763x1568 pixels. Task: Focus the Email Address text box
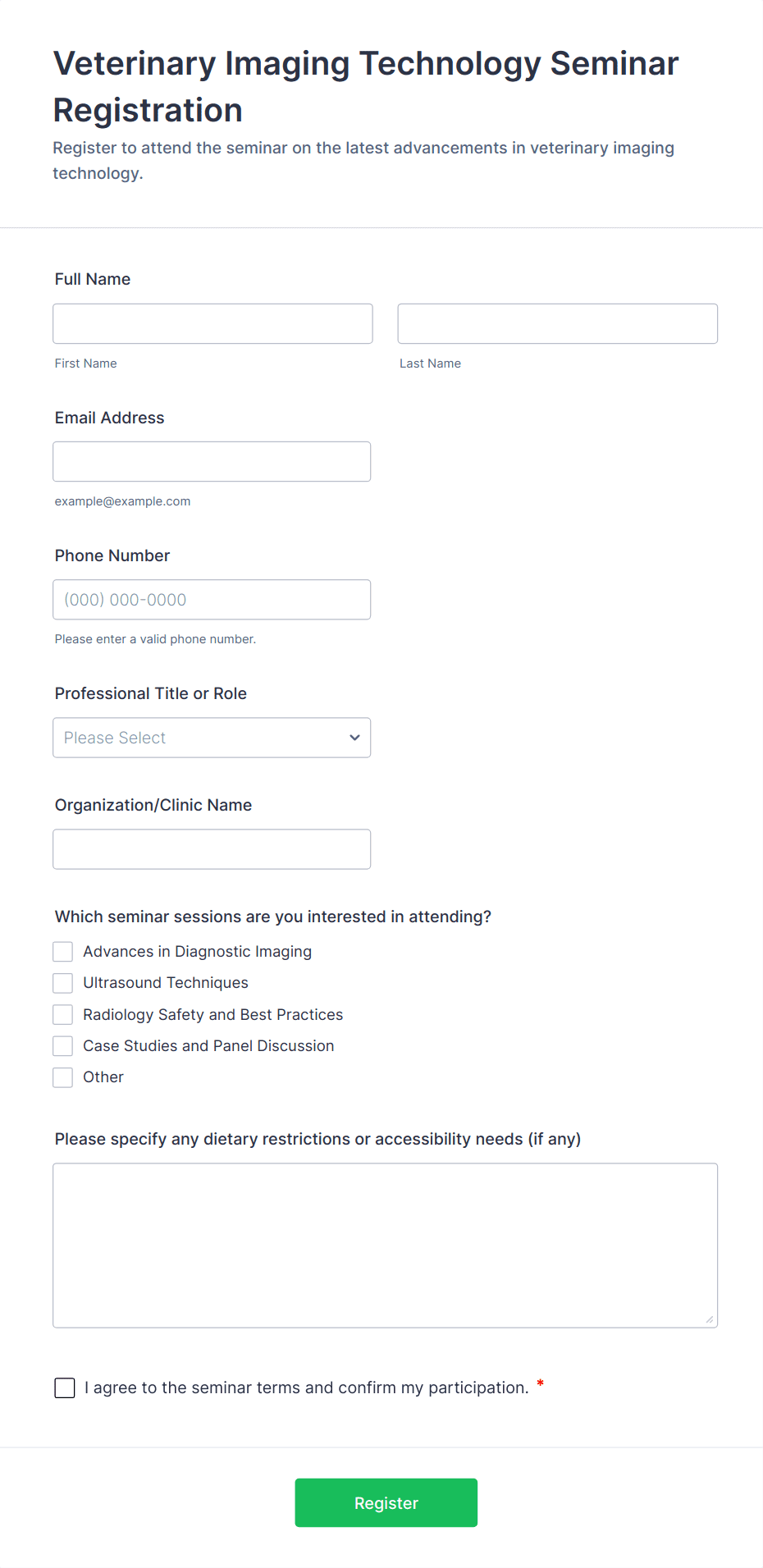(212, 461)
